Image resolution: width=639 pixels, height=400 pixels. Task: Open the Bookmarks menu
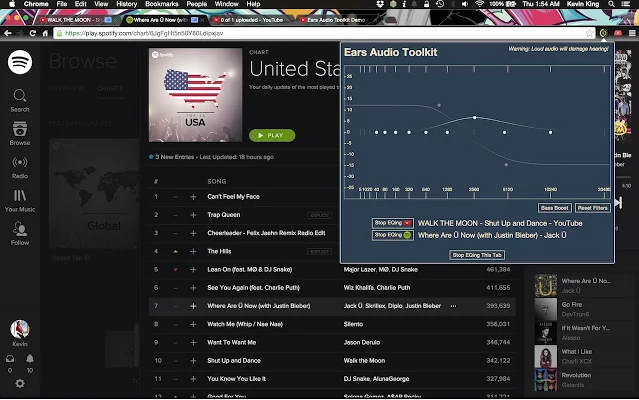161,4
